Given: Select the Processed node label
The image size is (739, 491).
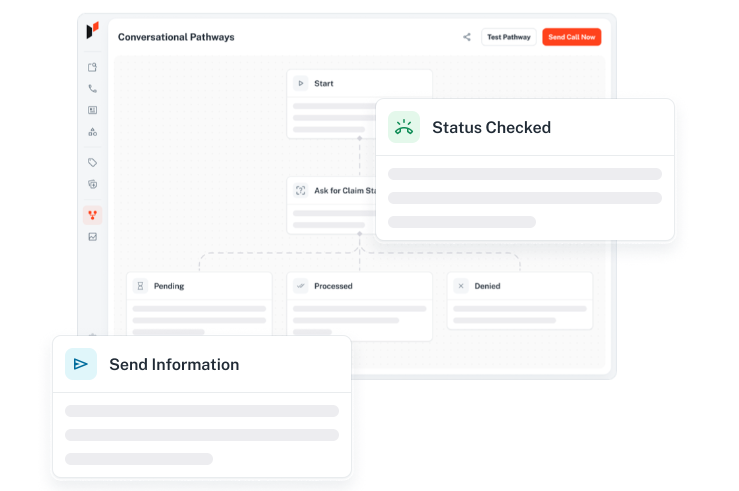Looking at the screenshot, I should coord(333,286).
